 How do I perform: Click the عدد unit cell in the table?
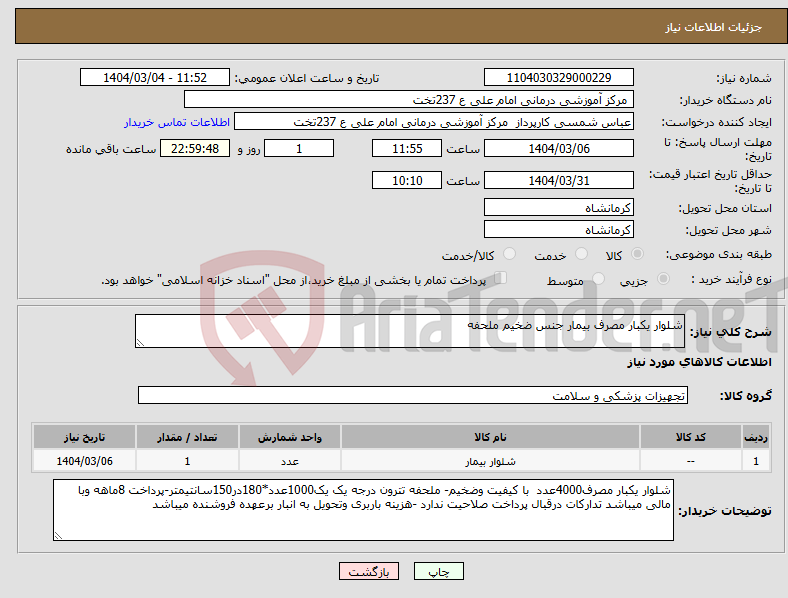tap(290, 461)
